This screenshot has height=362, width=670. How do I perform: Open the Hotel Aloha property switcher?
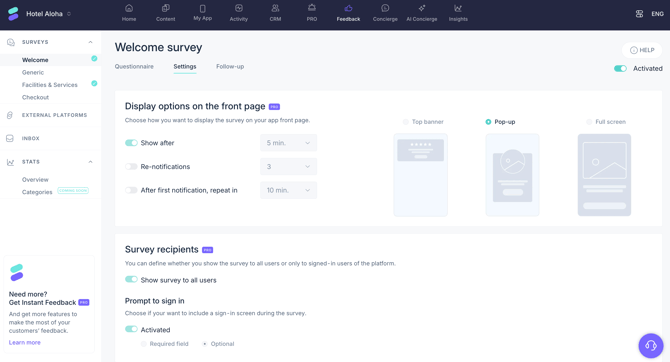(48, 14)
